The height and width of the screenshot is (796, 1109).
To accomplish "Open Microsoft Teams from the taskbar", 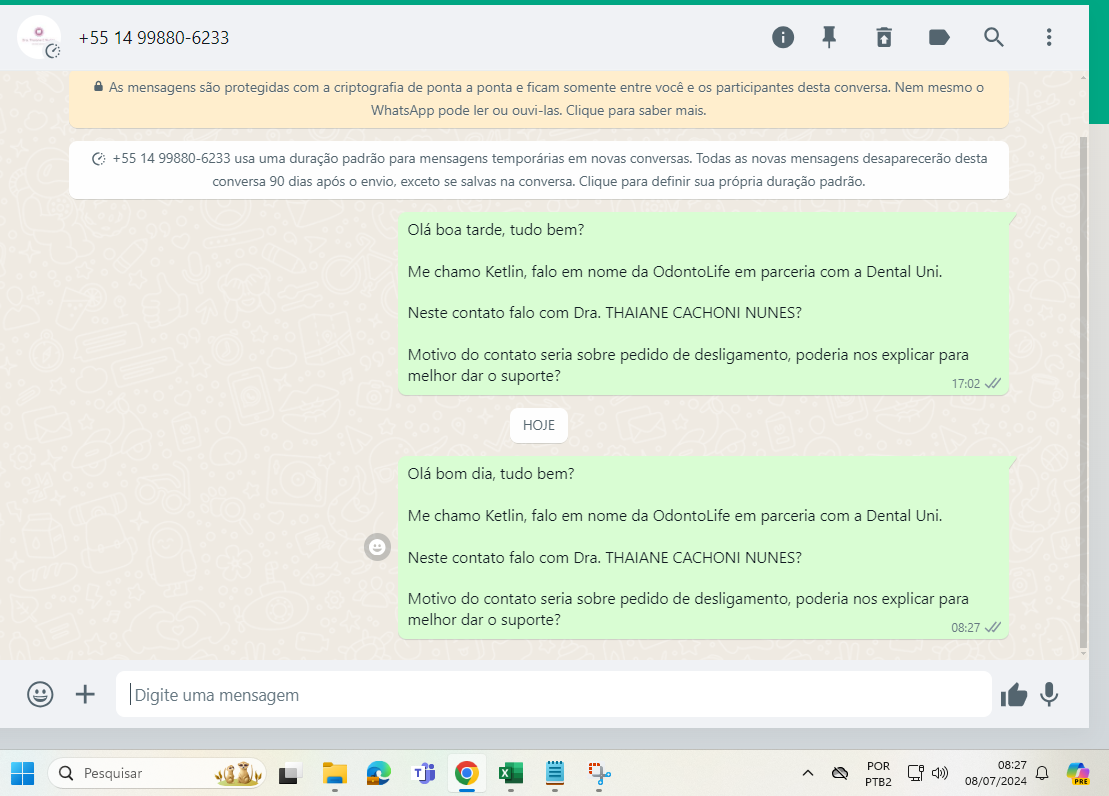I will 423,773.
